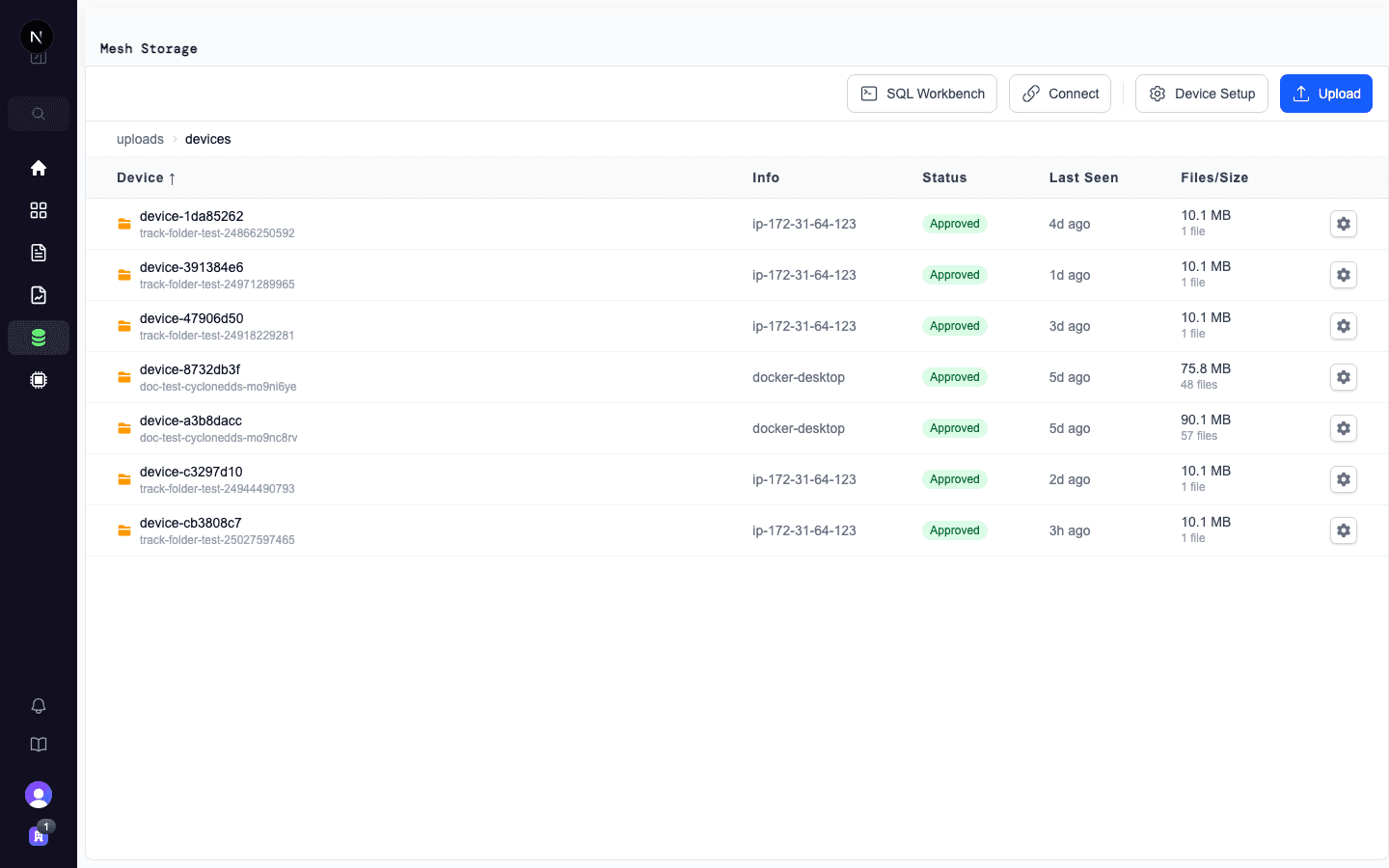
Task: Click subtitle track-folder-test-25027597465
Action: click(217, 540)
